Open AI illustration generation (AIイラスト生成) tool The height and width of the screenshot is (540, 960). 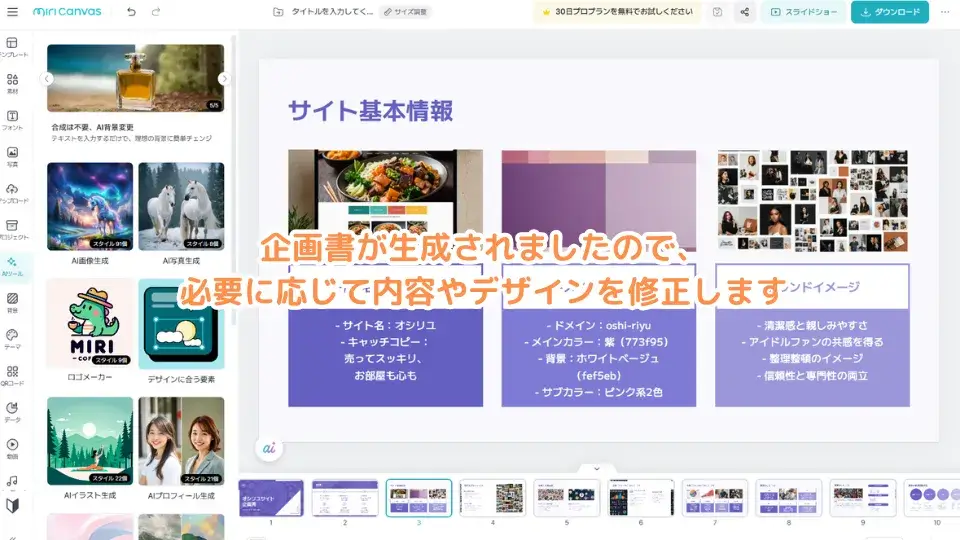coord(90,441)
